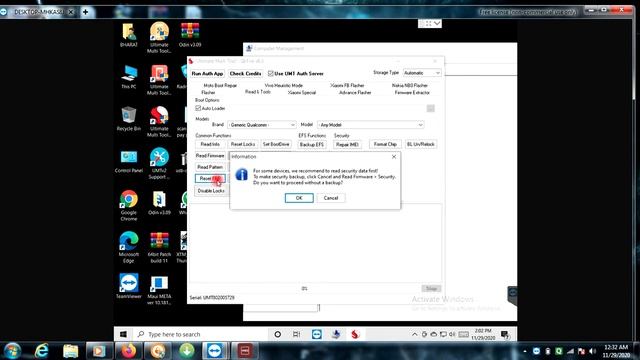Open Firefox from the host taskbar
The width and height of the screenshot is (640, 360).
pos(128,351)
